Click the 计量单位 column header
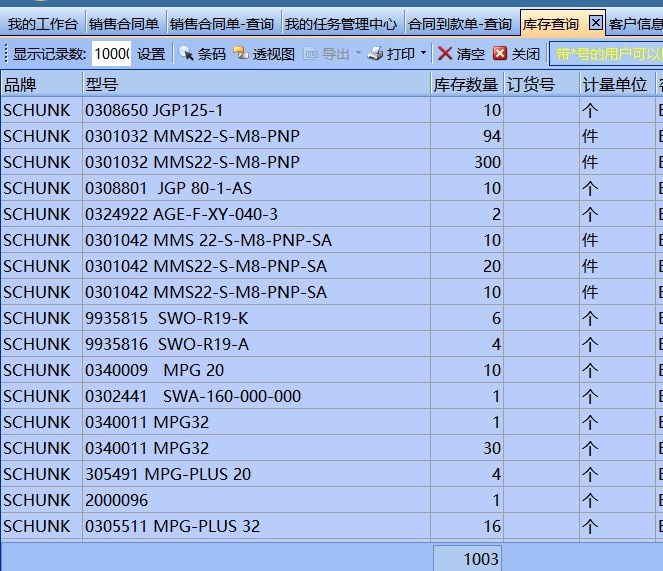Image resolution: width=663 pixels, height=571 pixels. point(617,84)
